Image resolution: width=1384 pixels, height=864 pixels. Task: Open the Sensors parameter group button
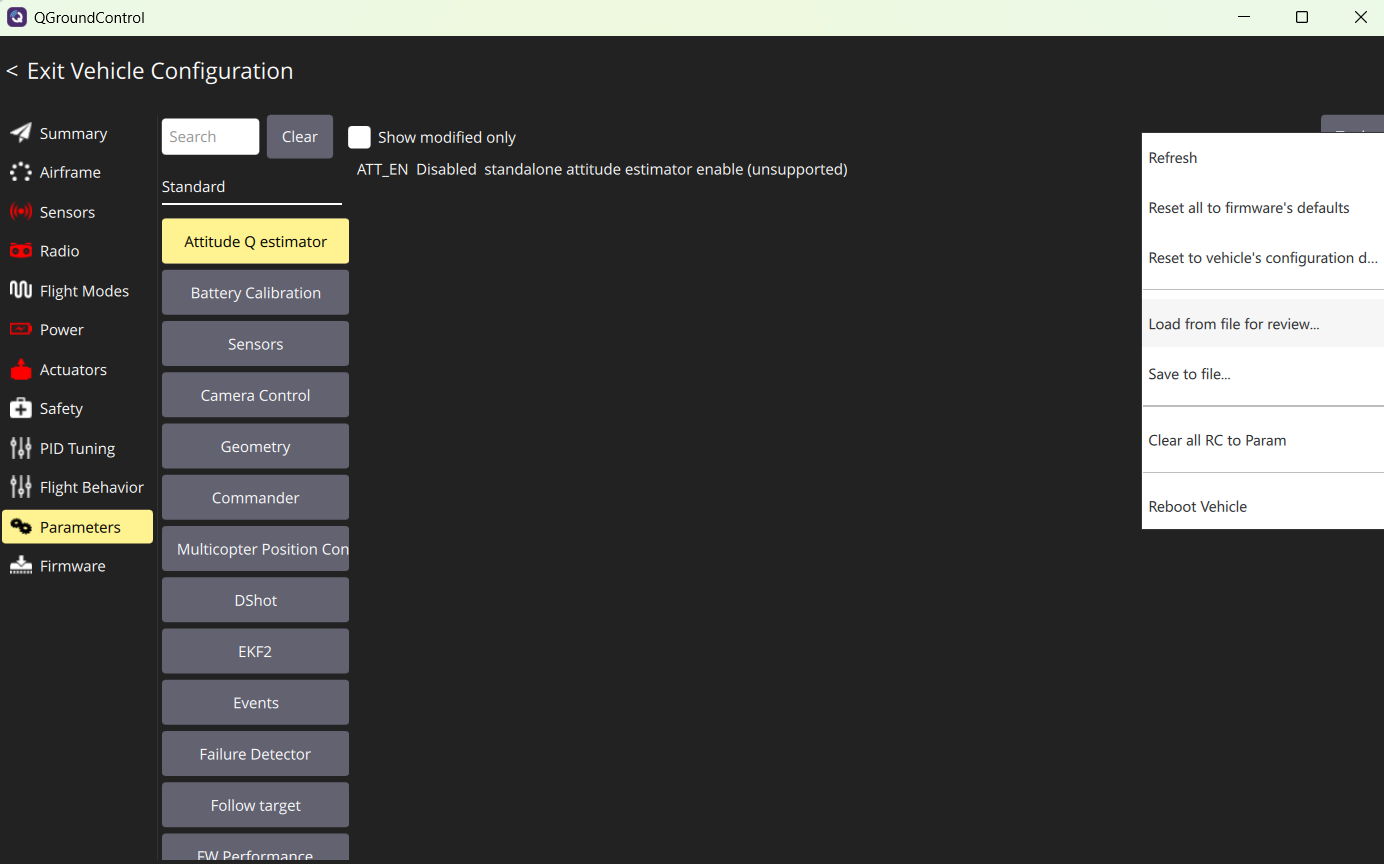pyautogui.click(x=255, y=344)
